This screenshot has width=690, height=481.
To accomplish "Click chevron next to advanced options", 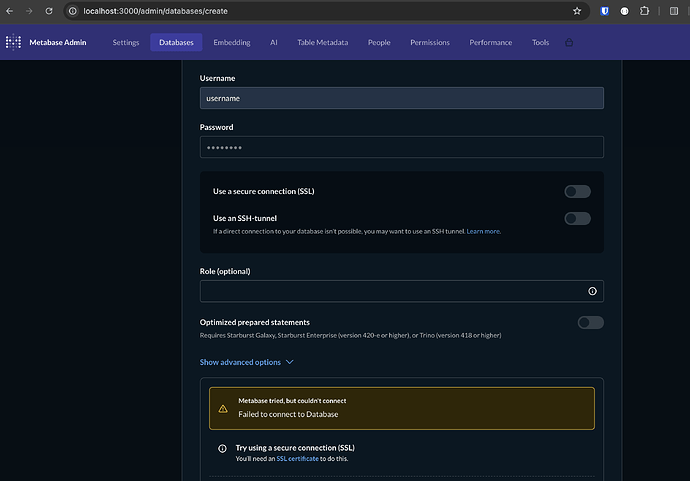I will [290, 362].
